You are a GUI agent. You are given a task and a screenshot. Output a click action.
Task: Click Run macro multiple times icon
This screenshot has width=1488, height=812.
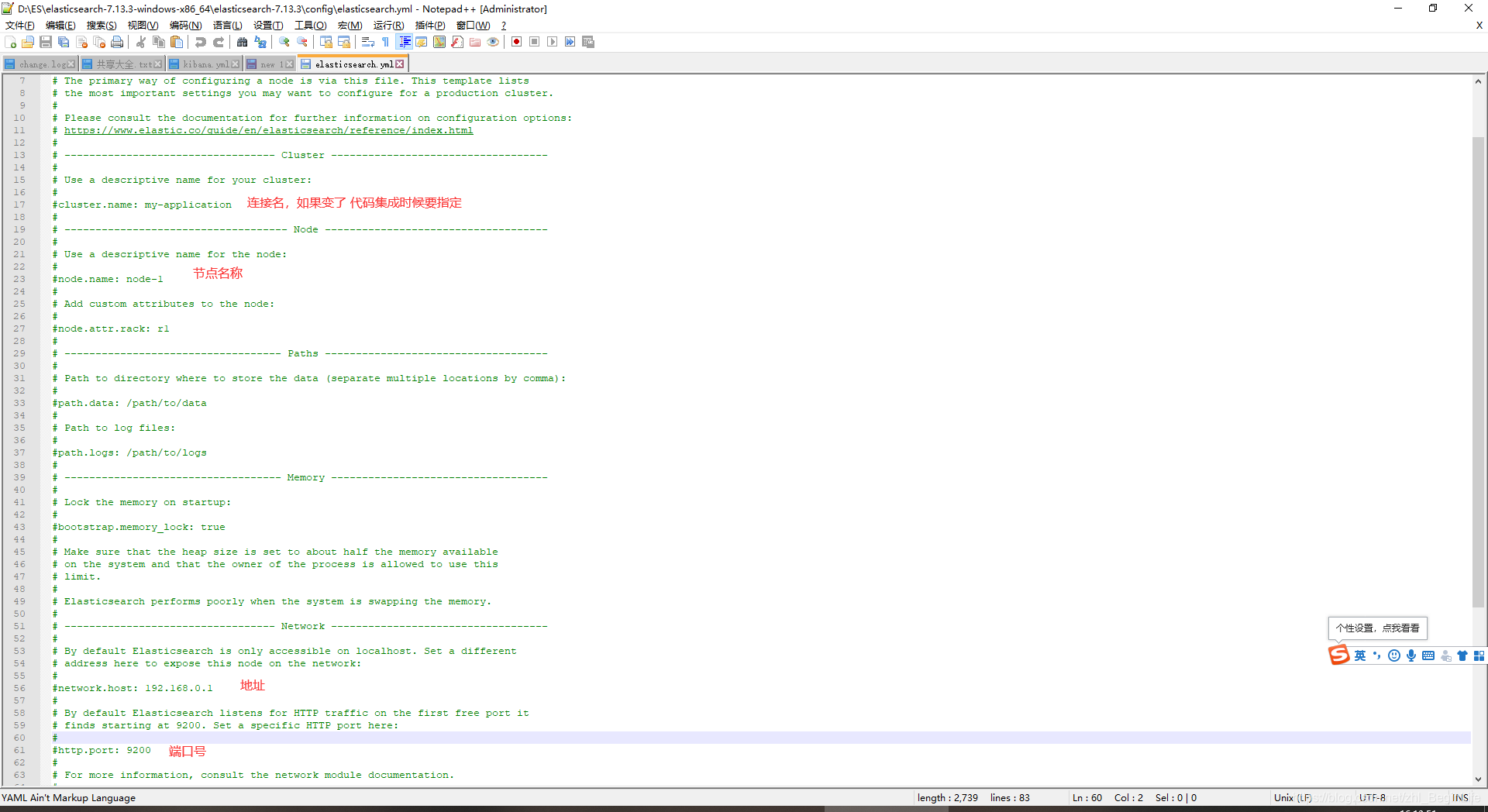click(x=570, y=42)
